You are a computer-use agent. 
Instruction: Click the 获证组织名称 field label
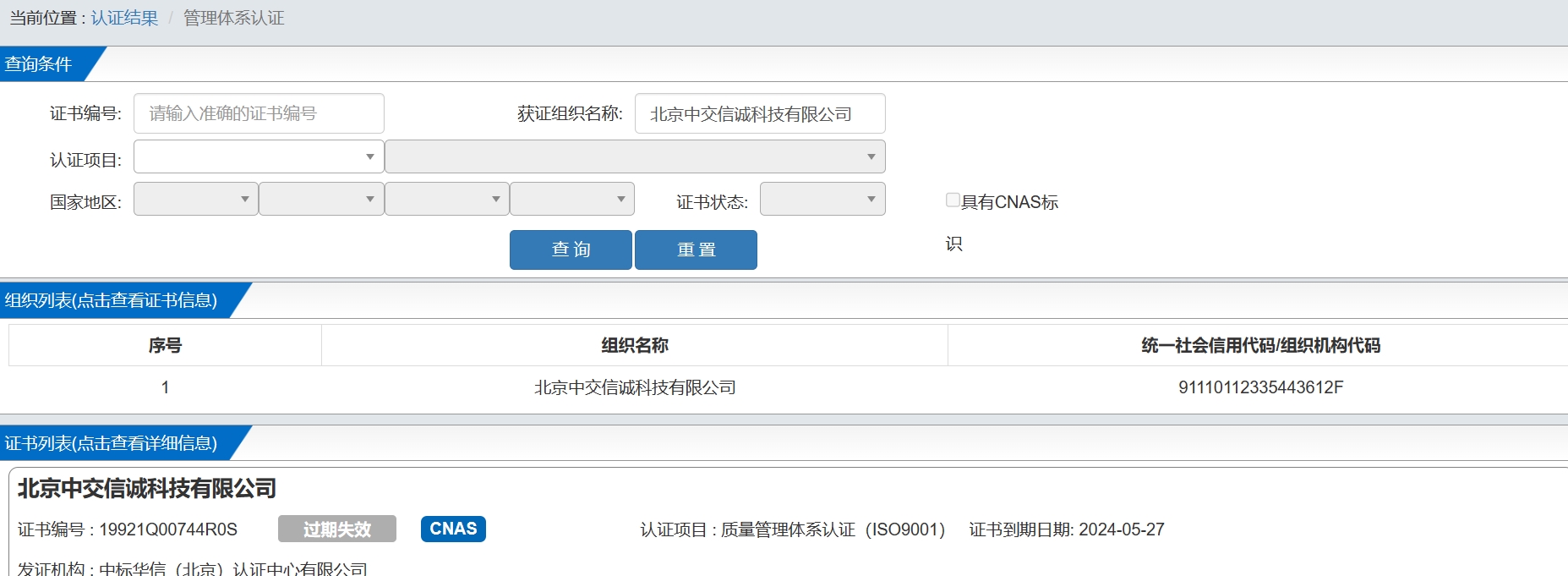(x=570, y=113)
